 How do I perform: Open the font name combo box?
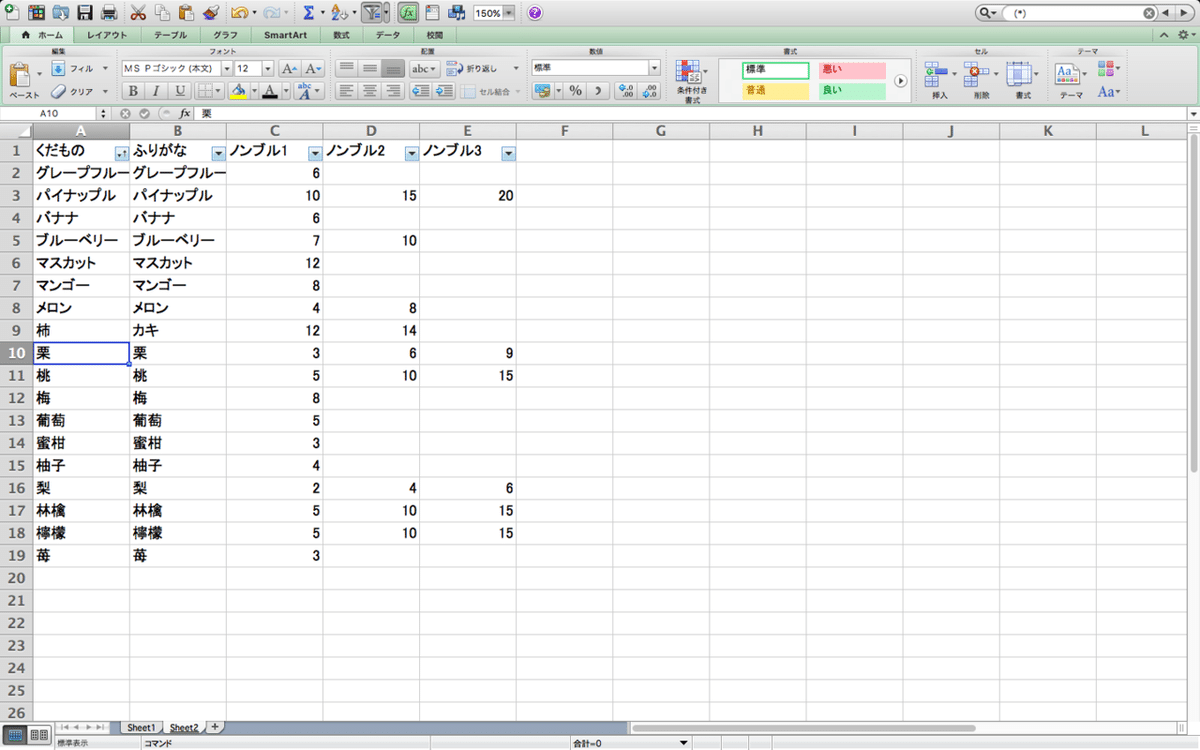[177, 68]
